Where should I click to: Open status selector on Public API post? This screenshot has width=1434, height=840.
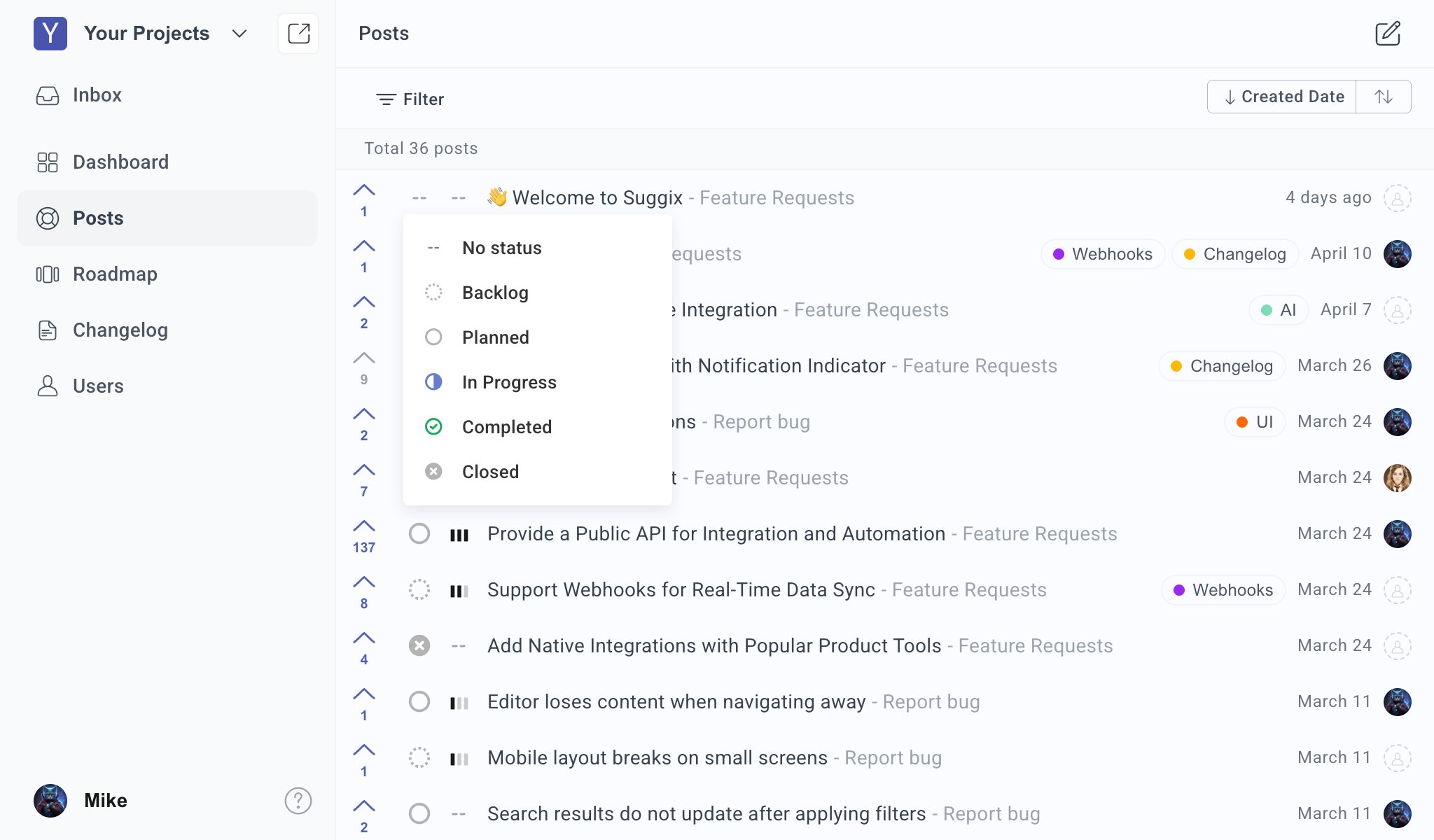tap(419, 533)
